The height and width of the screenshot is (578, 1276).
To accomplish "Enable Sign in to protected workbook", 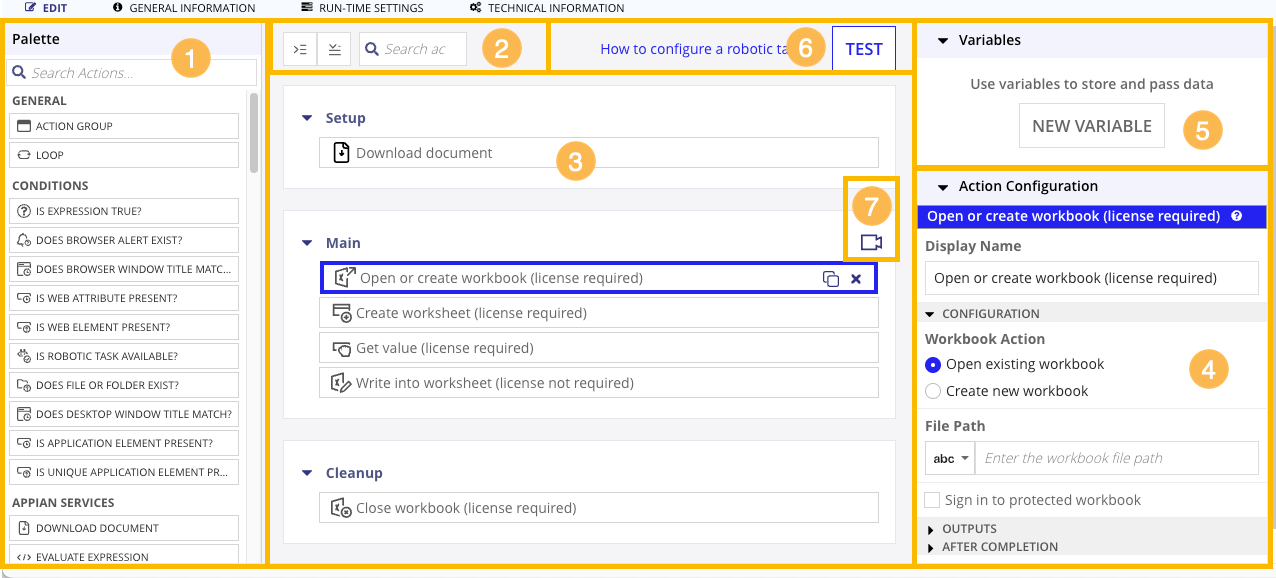I will (932, 500).
